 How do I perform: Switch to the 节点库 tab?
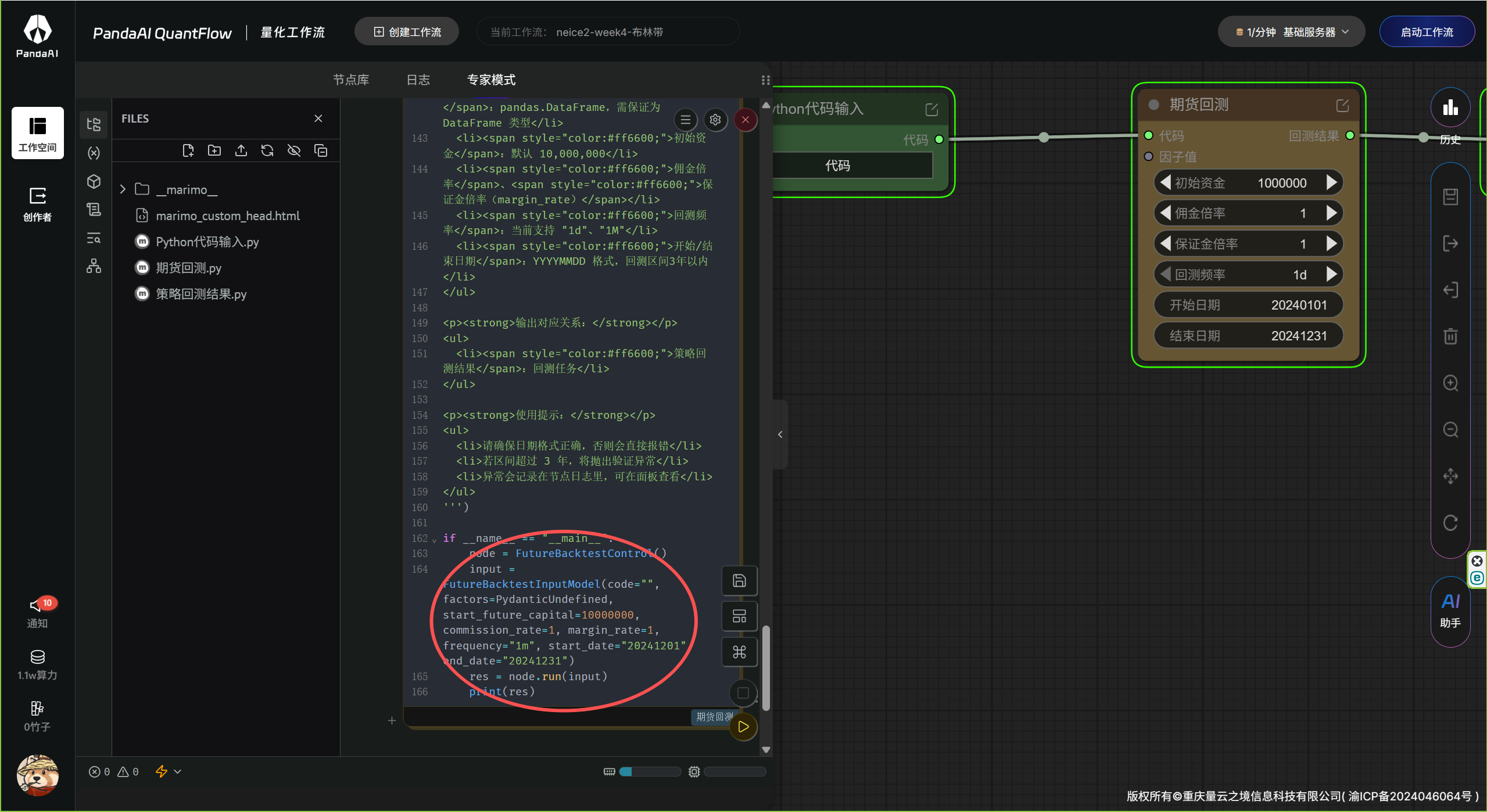(x=351, y=80)
